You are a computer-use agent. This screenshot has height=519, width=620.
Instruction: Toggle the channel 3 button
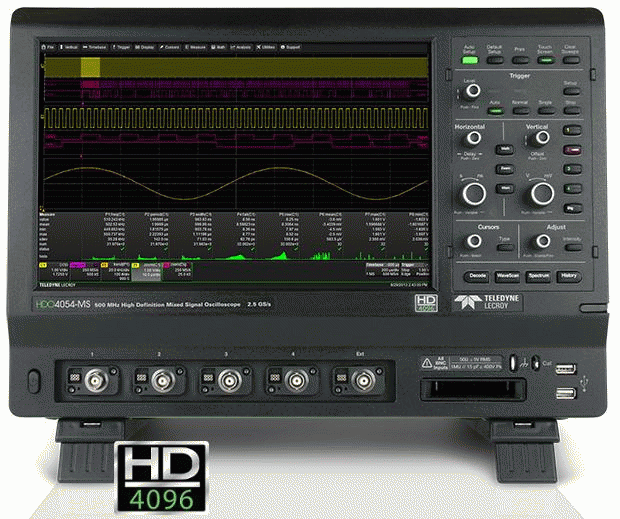click(x=572, y=170)
